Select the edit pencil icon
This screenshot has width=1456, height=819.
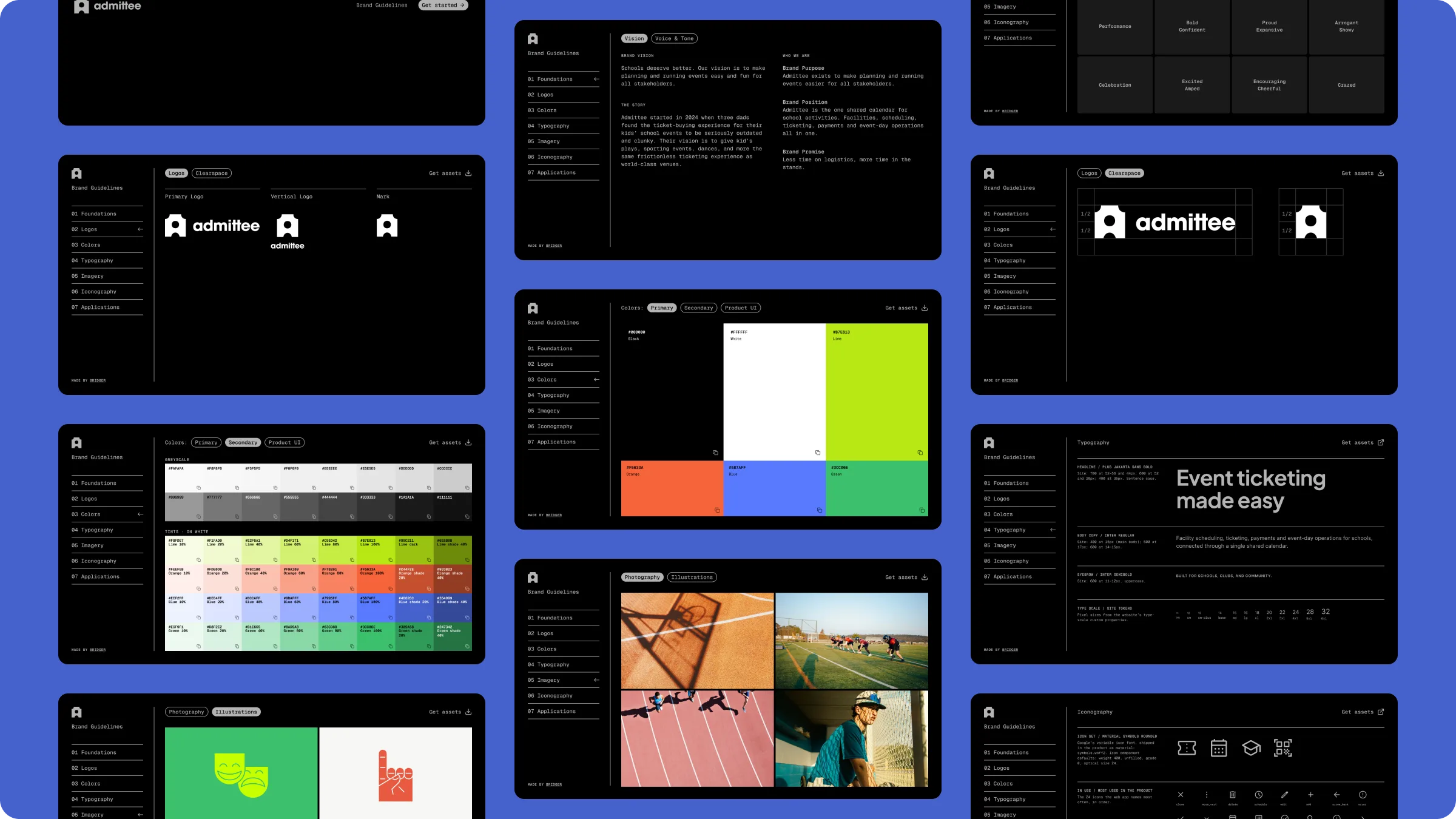[1284, 795]
